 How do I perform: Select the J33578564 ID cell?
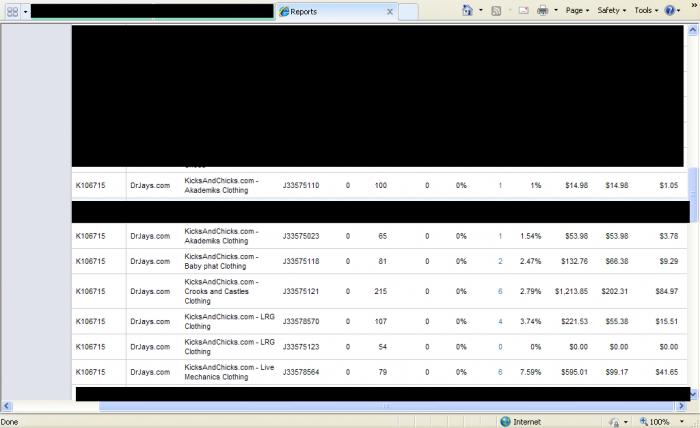pos(301,372)
